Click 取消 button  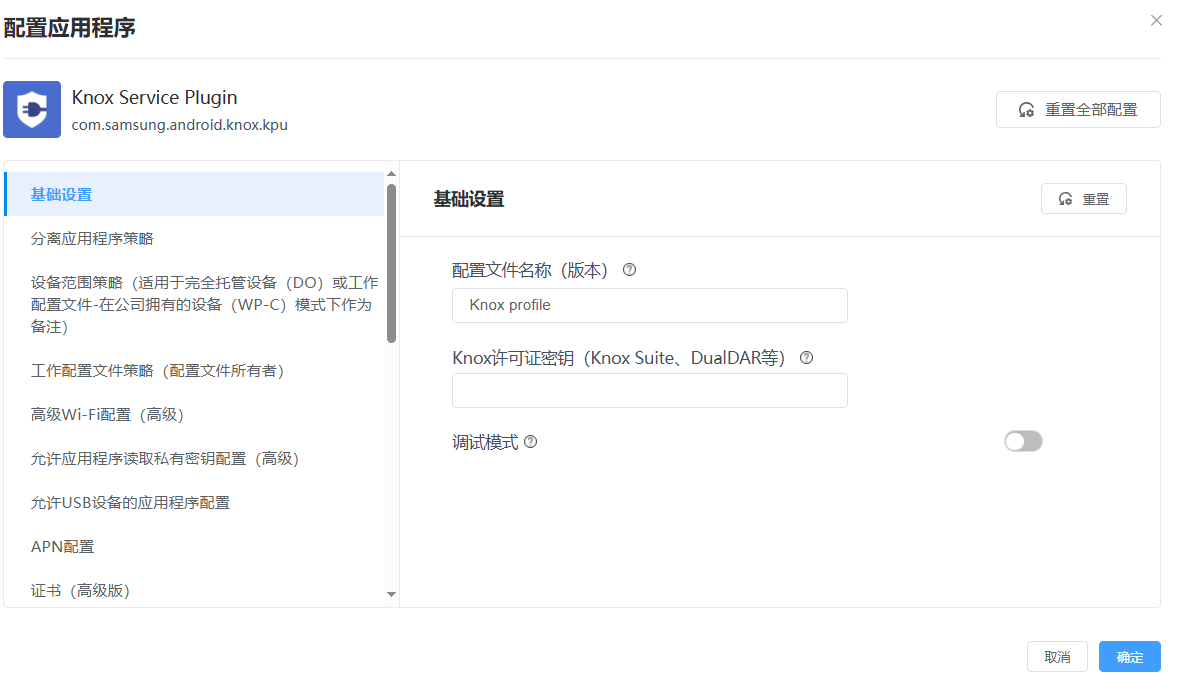(x=1057, y=657)
